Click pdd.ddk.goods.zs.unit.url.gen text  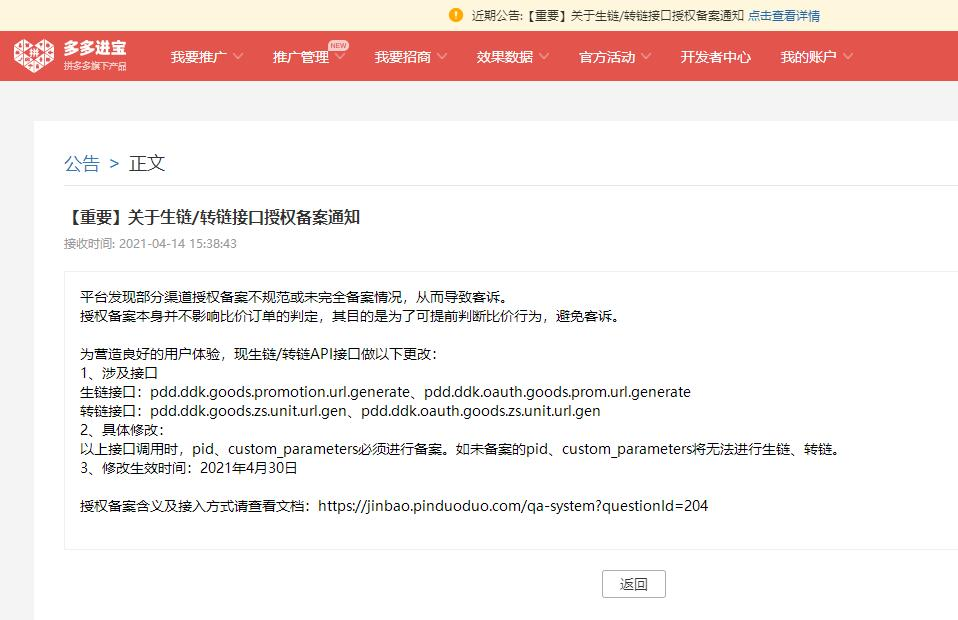tap(249, 410)
